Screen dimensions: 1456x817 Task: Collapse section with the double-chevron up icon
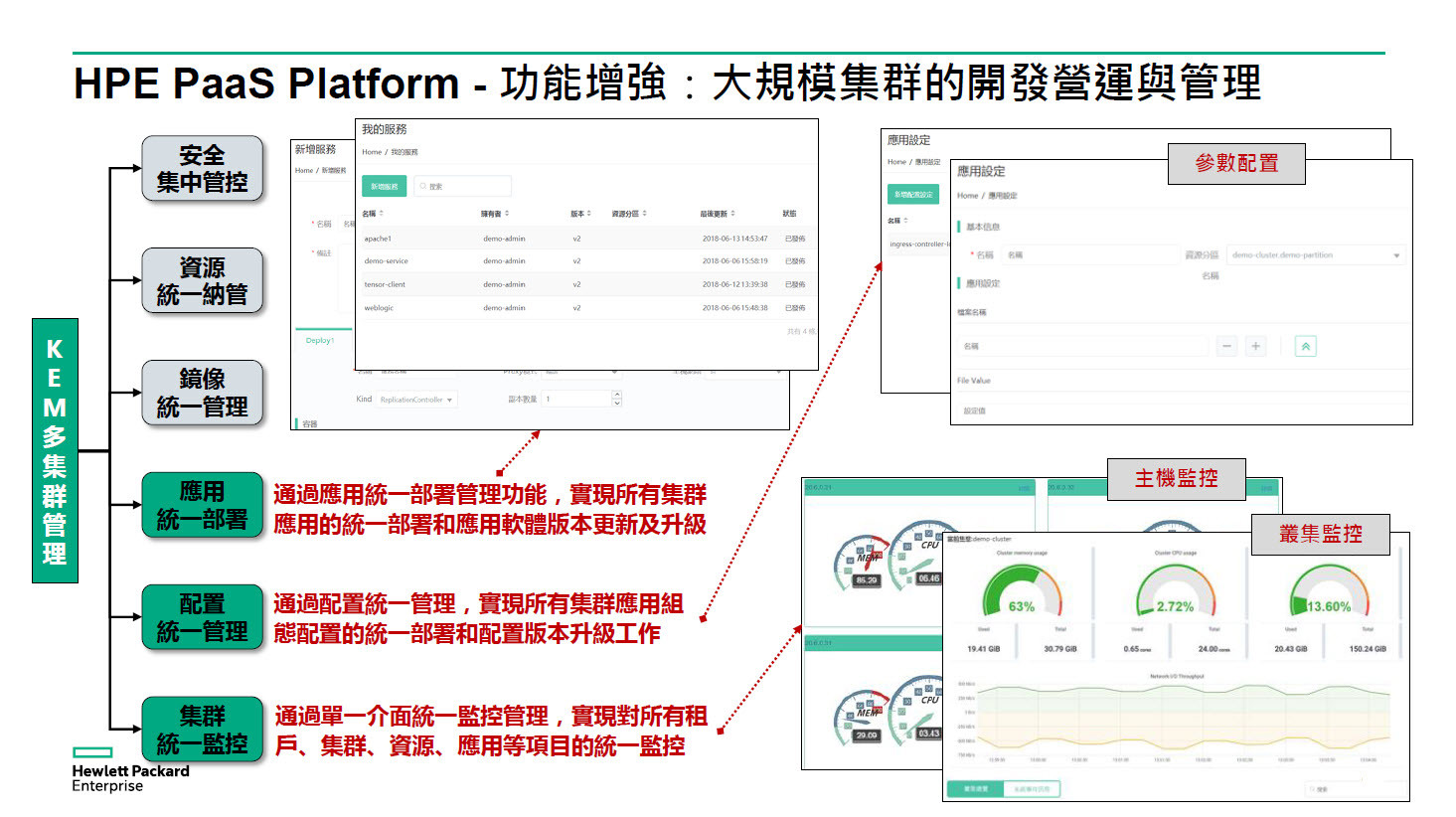[1305, 346]
